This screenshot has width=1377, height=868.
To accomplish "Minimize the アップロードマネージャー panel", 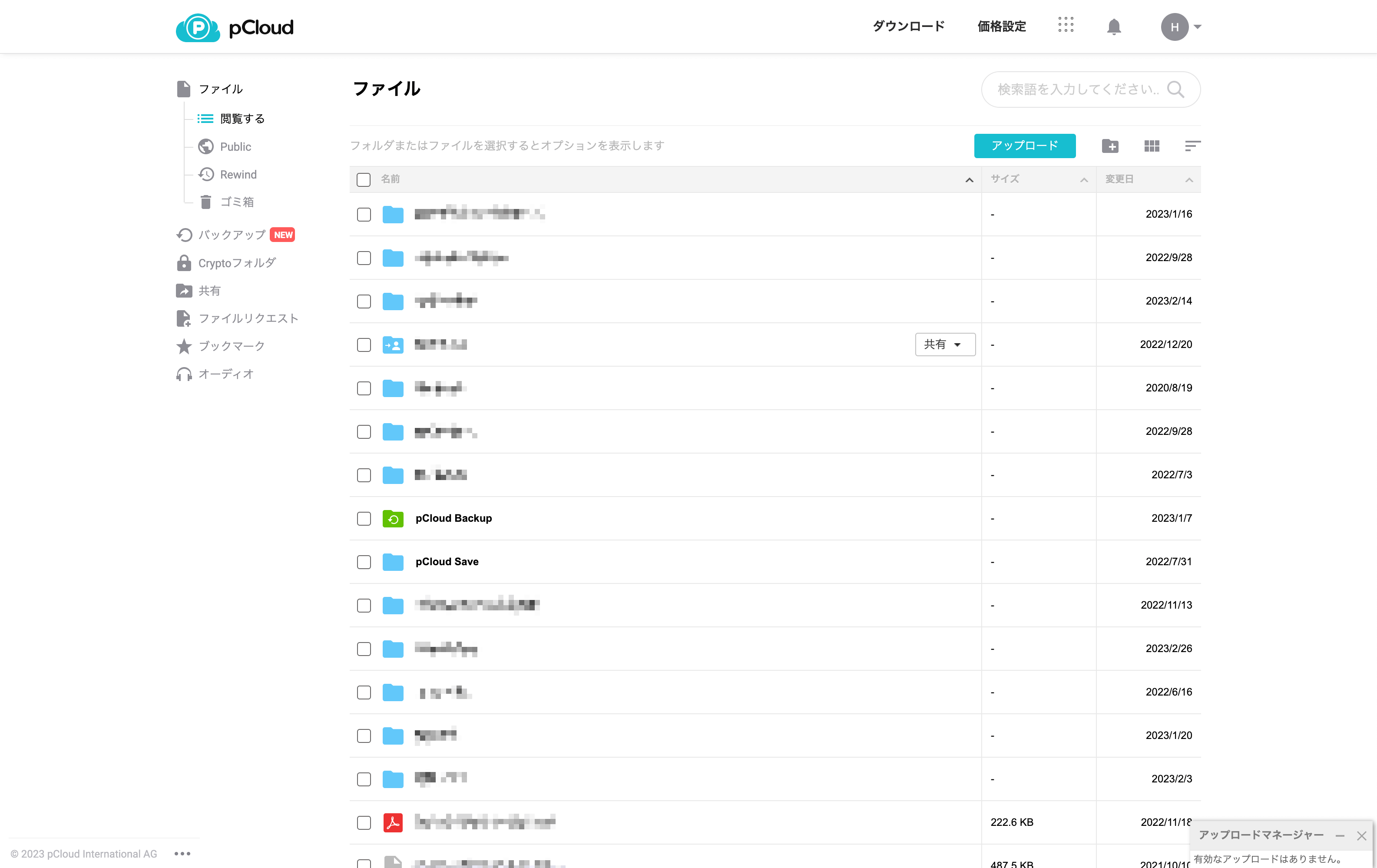I will [1340, 836].
